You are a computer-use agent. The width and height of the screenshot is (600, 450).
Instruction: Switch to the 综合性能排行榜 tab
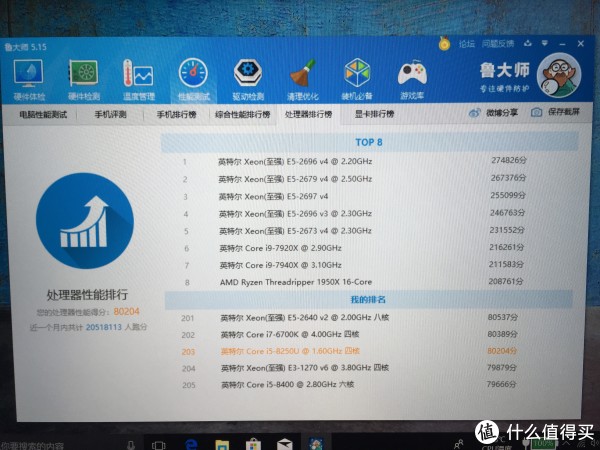point(242,114)
